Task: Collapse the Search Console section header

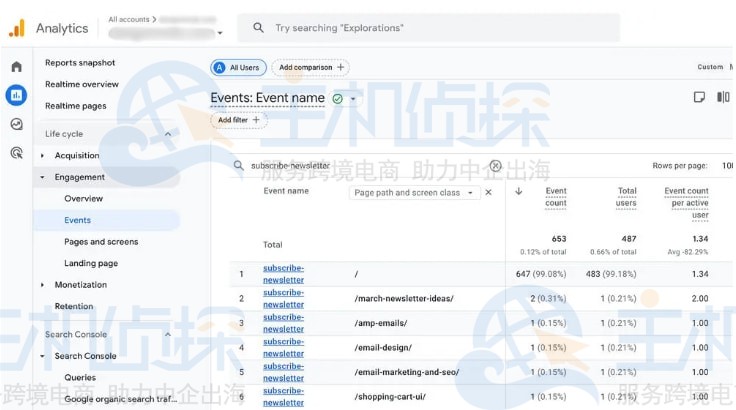Action: tap(168, 334)
